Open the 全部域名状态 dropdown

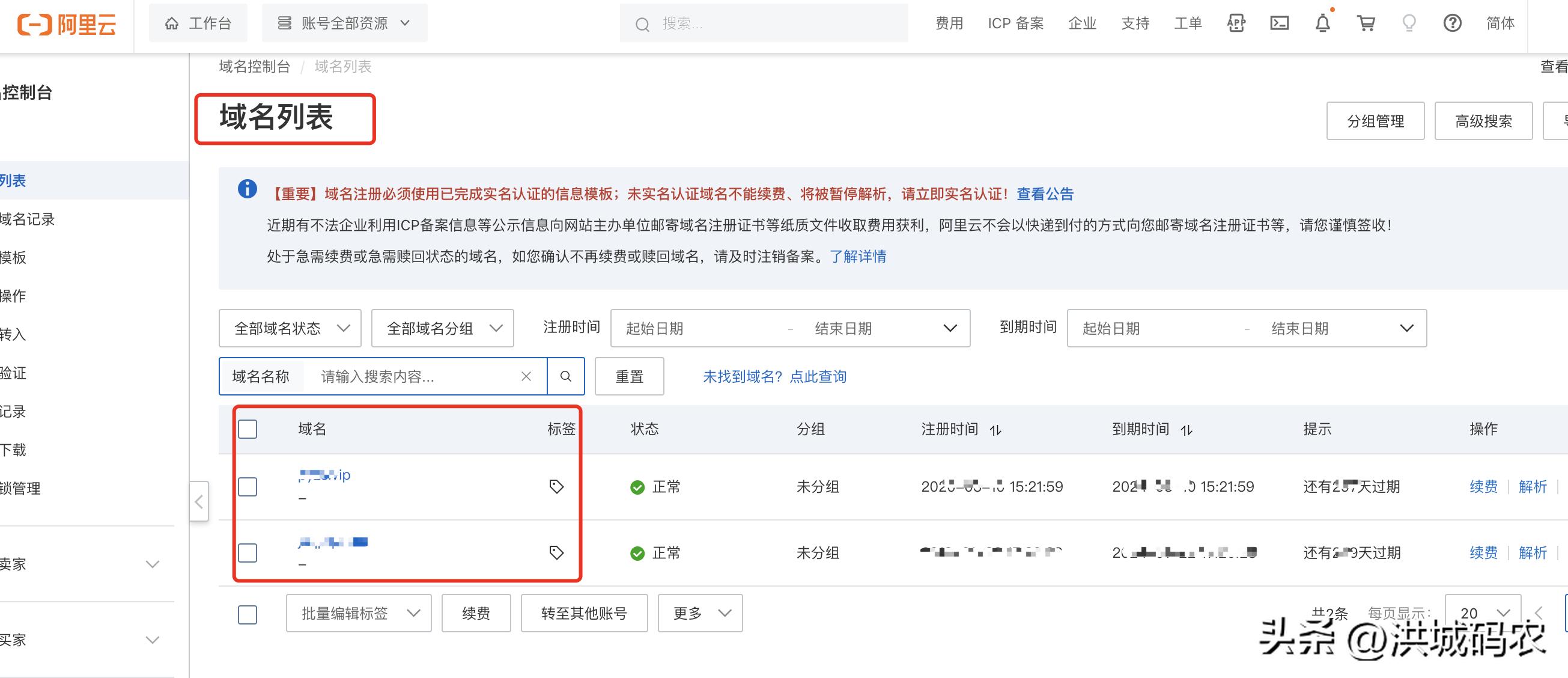pyautogui.click(x=290, y=328)
